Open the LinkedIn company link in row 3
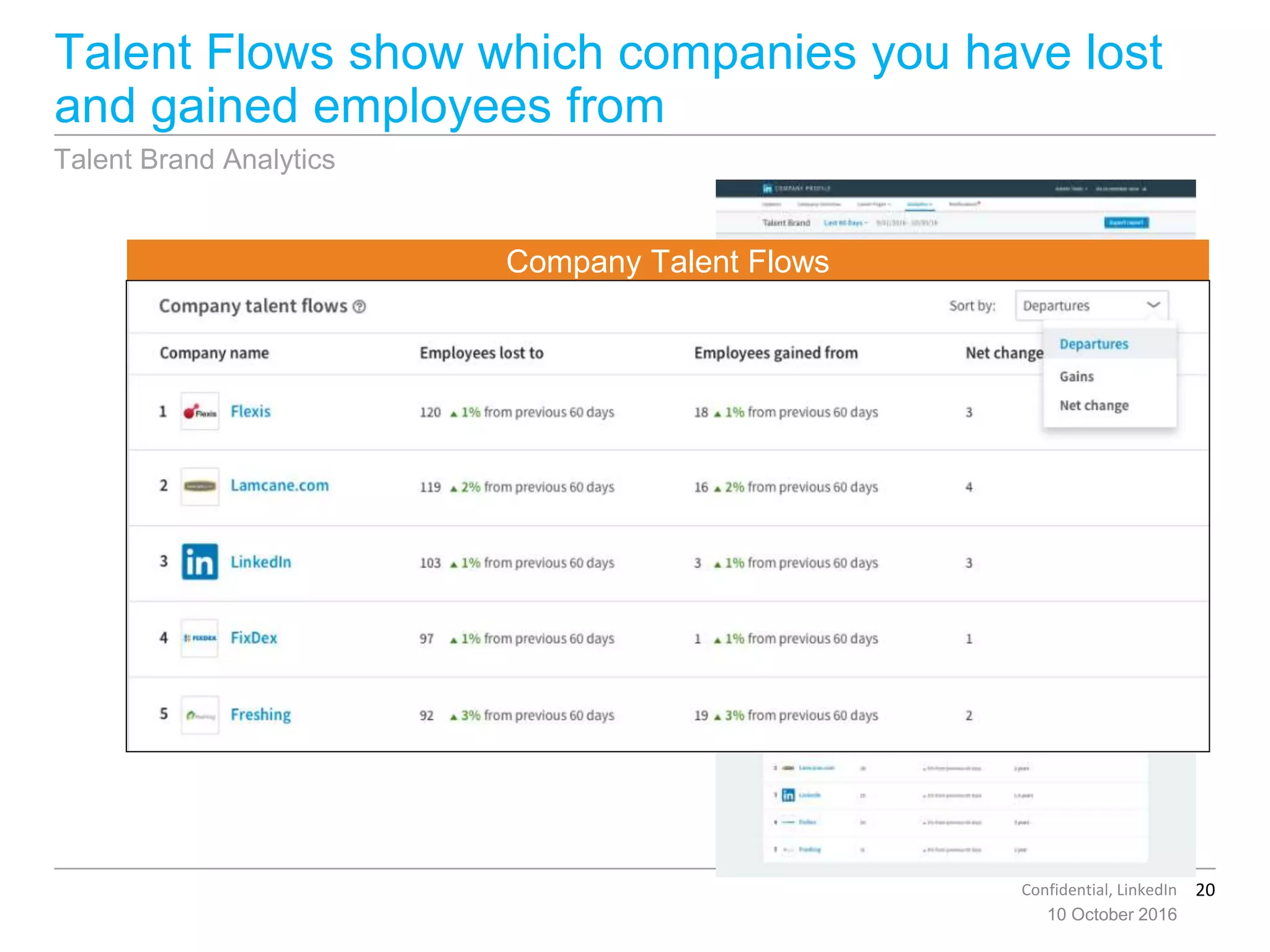The image size is (1270, 952). [260, 562]
